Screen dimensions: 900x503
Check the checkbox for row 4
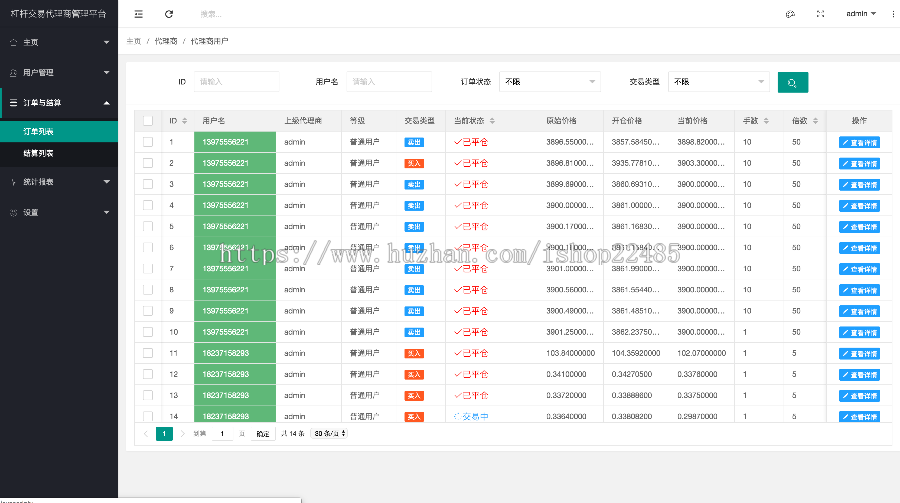click(148, 205)
